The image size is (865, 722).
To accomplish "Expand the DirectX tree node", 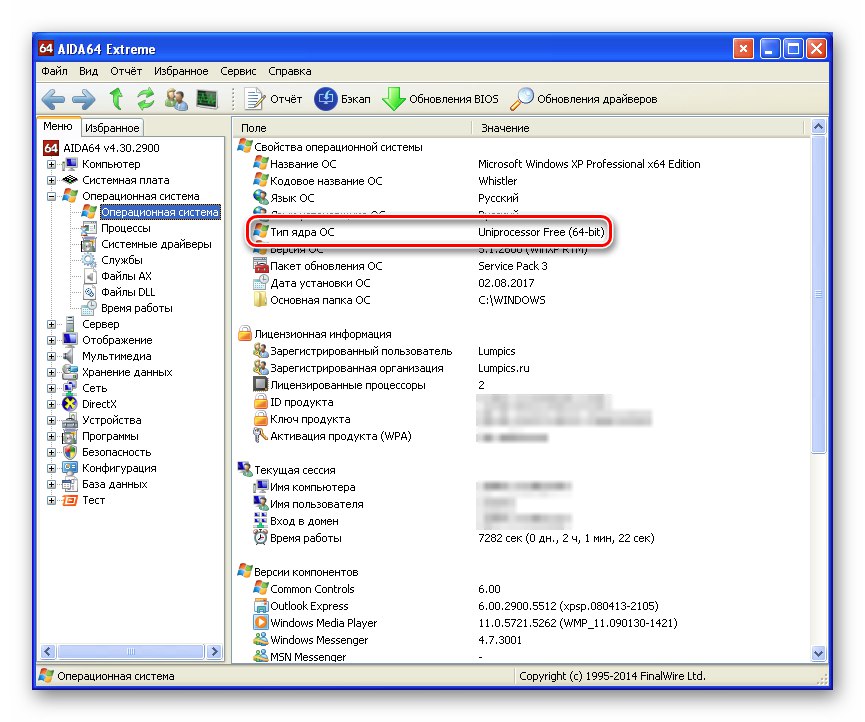I will [51, 404].
